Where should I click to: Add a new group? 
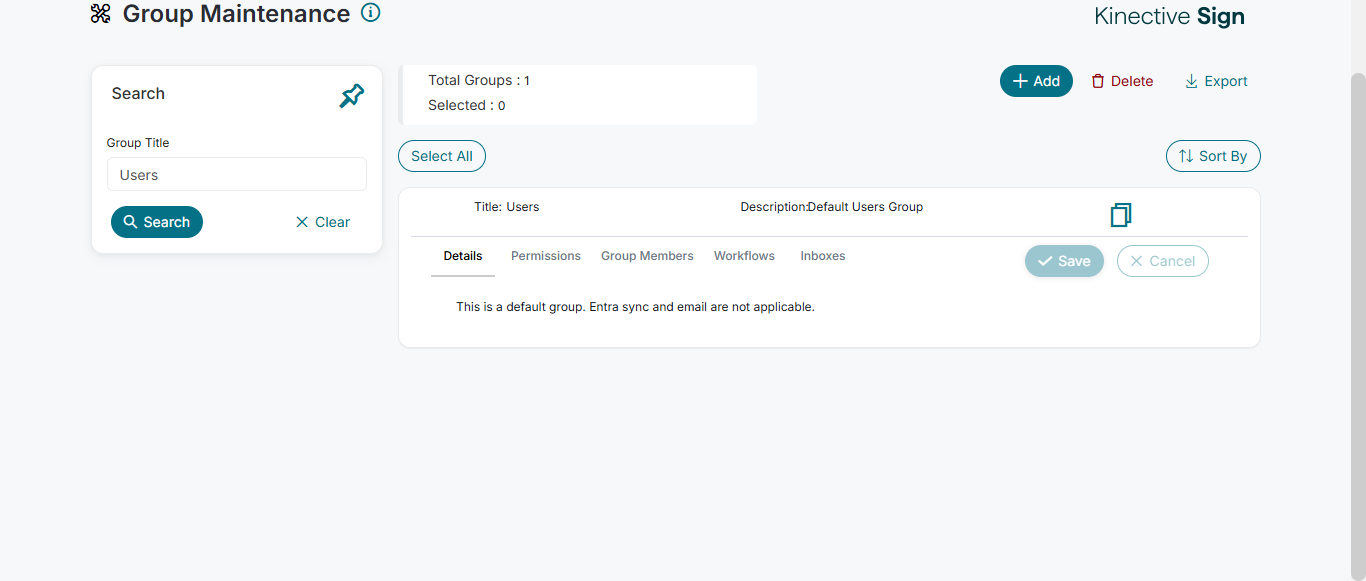pyautogui.click(x=1036, y=81)
